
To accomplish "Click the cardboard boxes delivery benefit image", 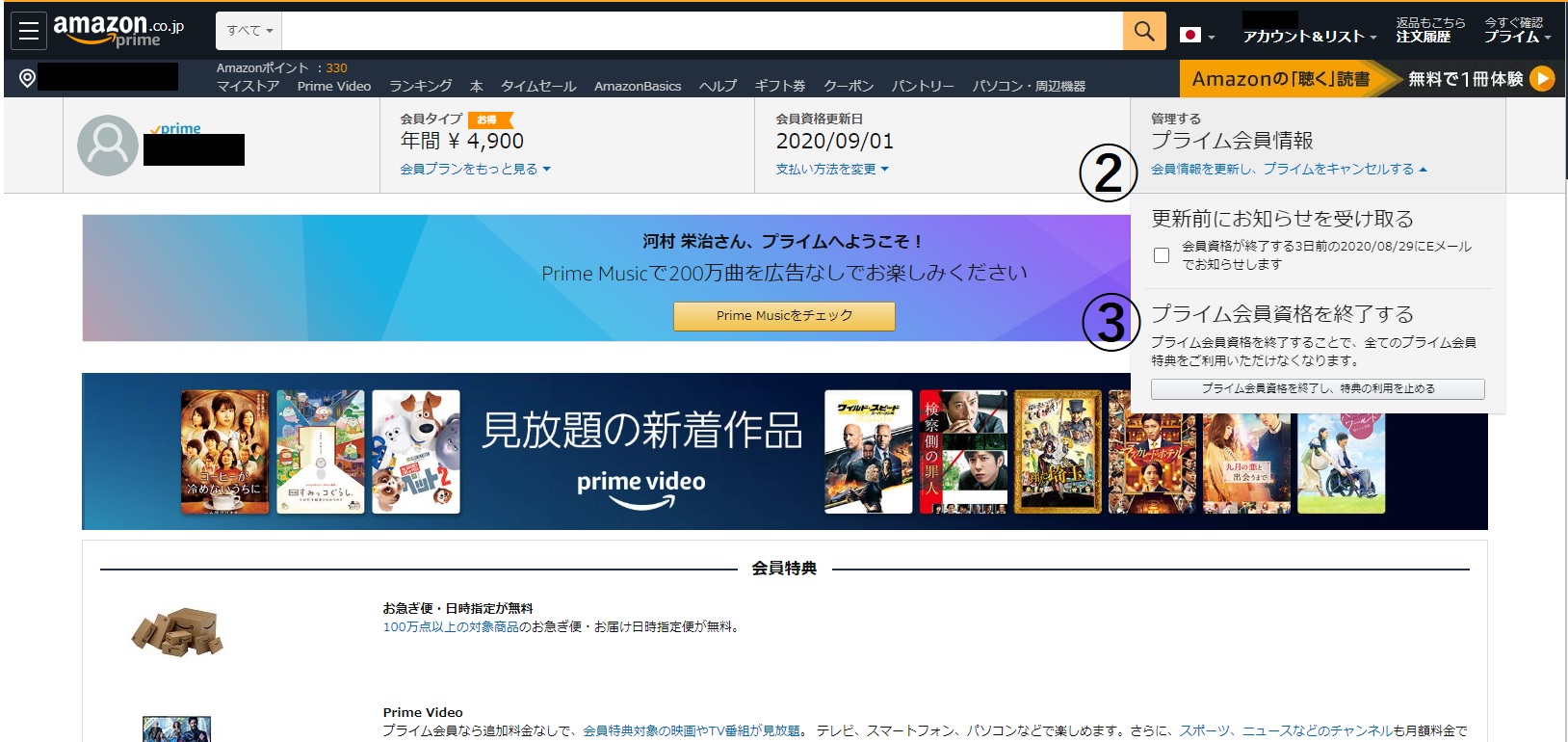I will point(177,632).
